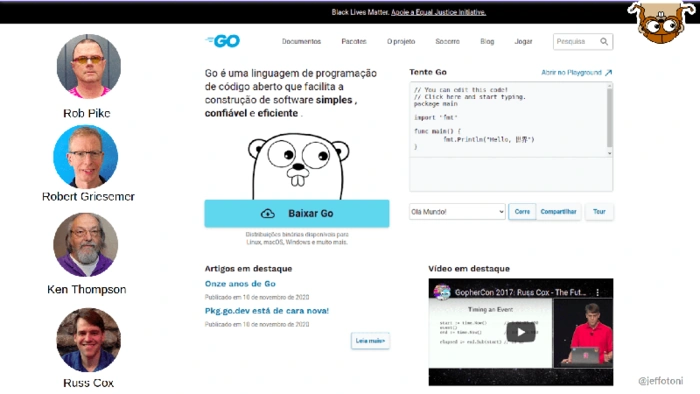Click the Baixar Go download button
Viewport: 700px width, 394px height.
pyautogui.click(x=297, y=213)
